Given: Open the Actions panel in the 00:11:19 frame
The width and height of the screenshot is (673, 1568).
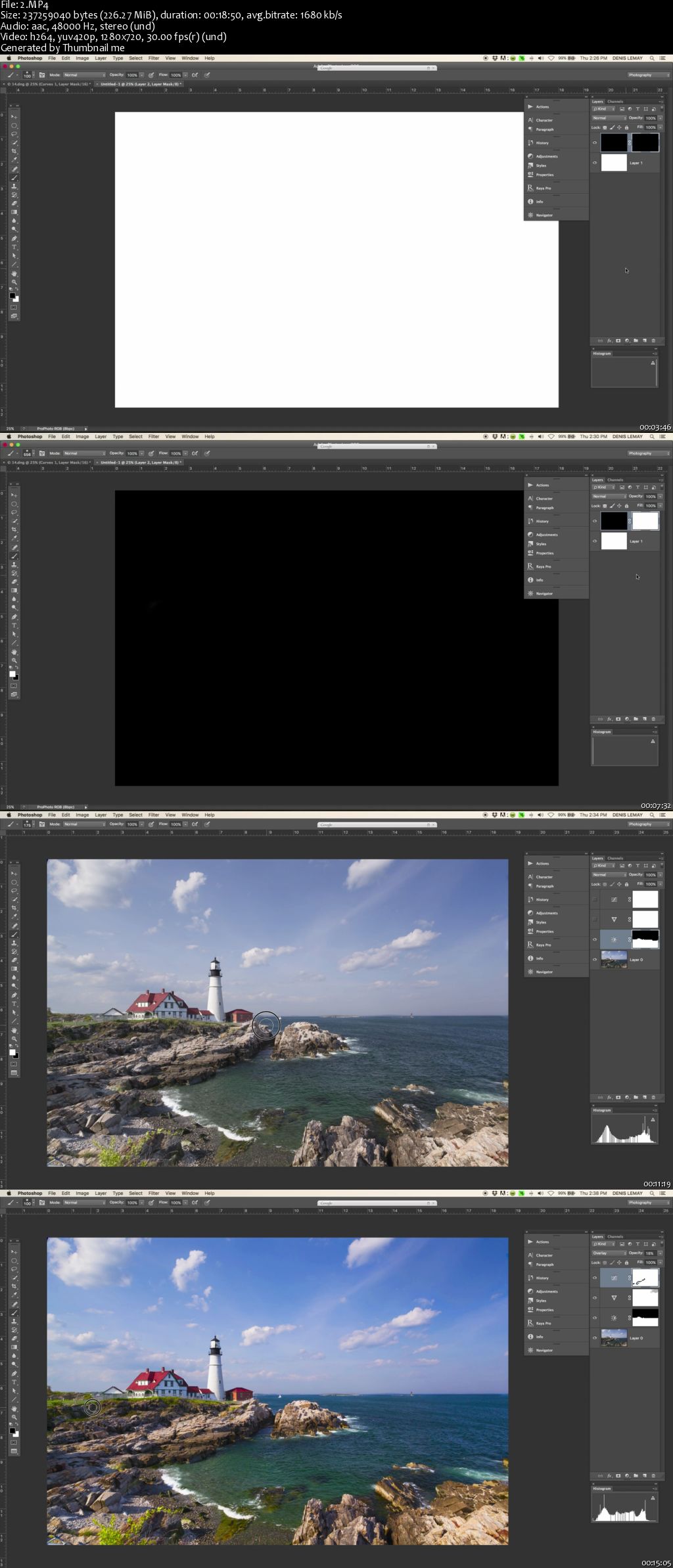Looking at the screenshot, I should pos(542,863).
